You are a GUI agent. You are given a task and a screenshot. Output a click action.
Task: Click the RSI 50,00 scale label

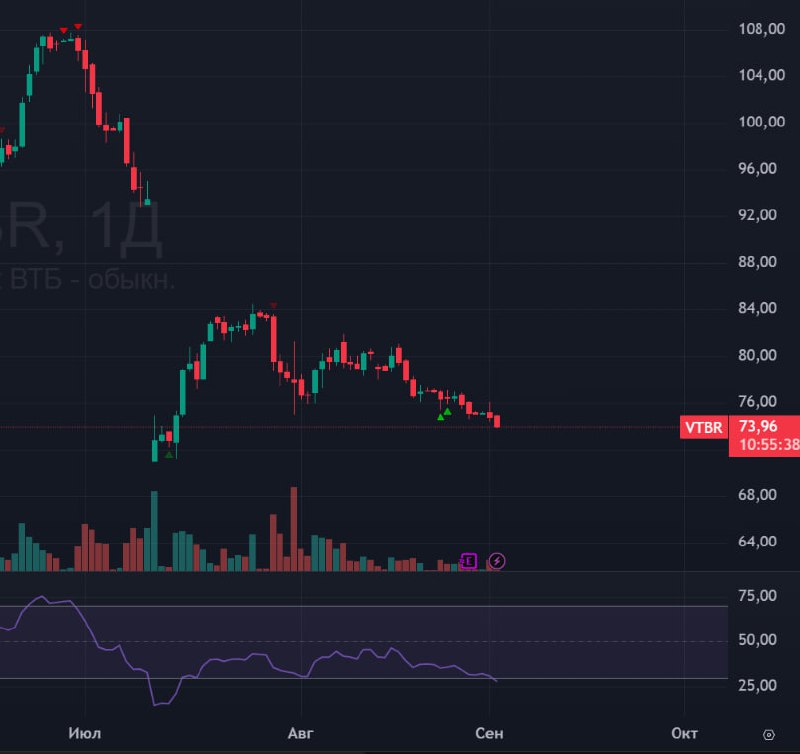[757, 640]
